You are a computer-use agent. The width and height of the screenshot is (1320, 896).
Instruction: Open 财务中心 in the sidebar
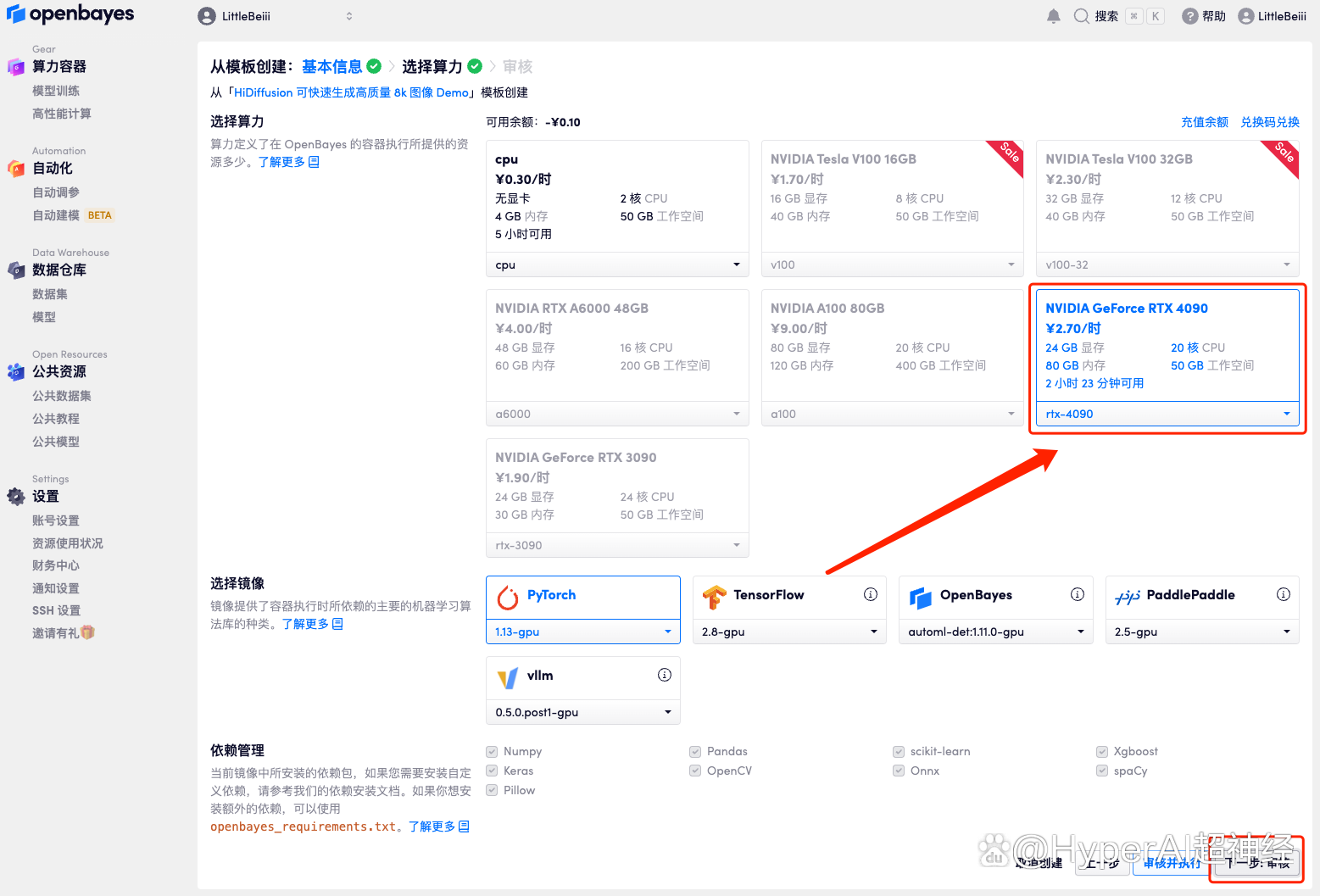point(56,565)
